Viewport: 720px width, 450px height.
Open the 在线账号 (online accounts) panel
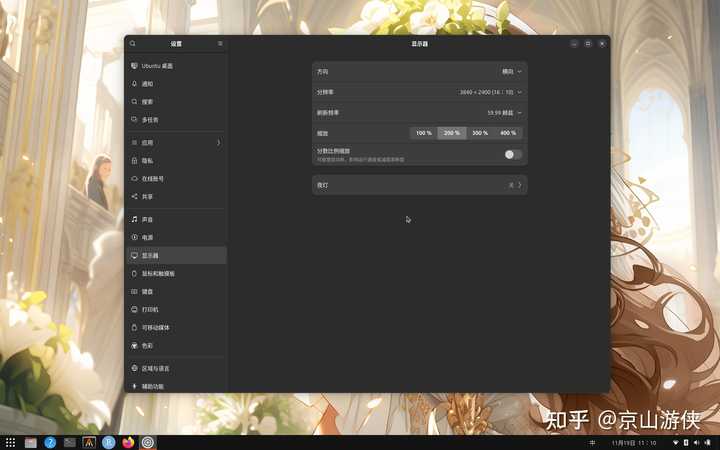[x=177, y=179]
